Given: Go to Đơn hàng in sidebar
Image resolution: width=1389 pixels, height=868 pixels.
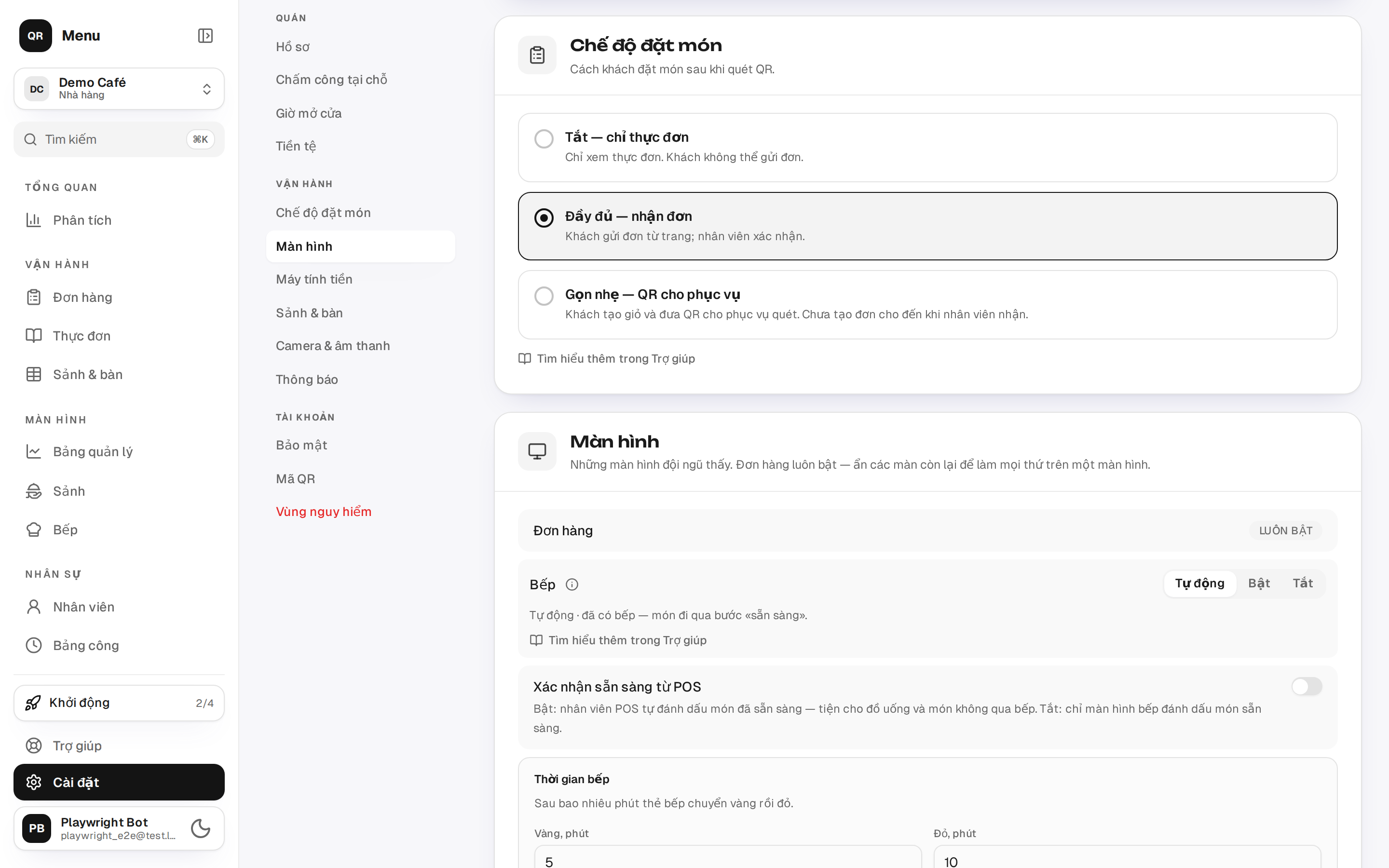Looking at the screenshot, I should [119, 298].
